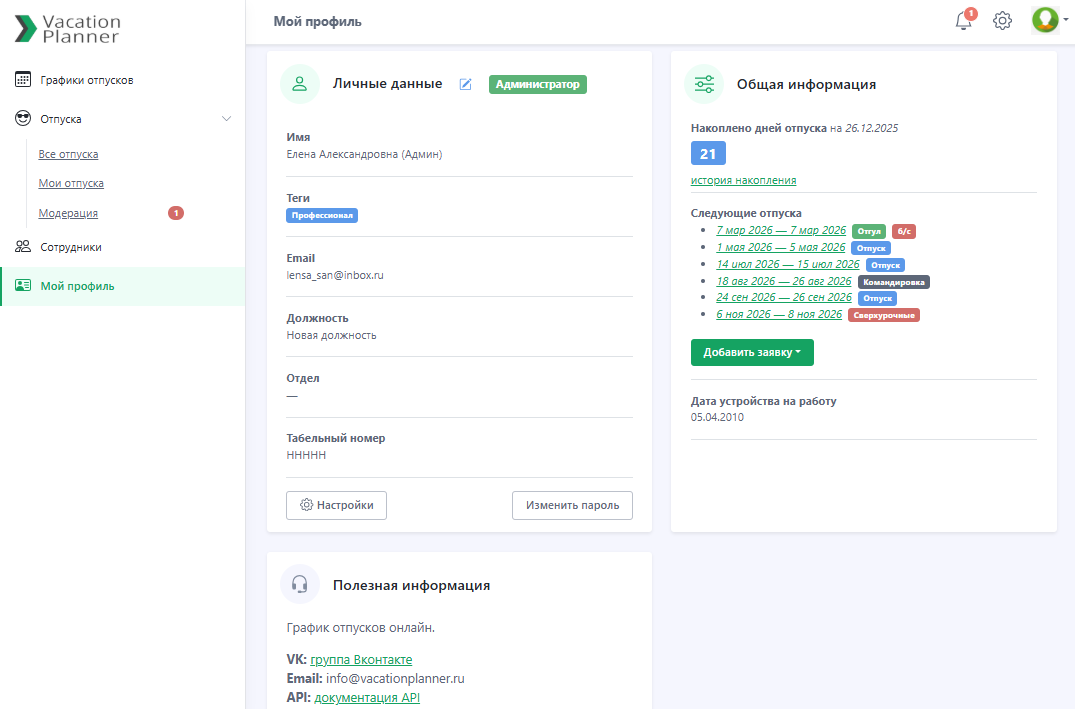Click the pencil edit icon beside Личные данные

pyautogui.click(x=465, y=85)
